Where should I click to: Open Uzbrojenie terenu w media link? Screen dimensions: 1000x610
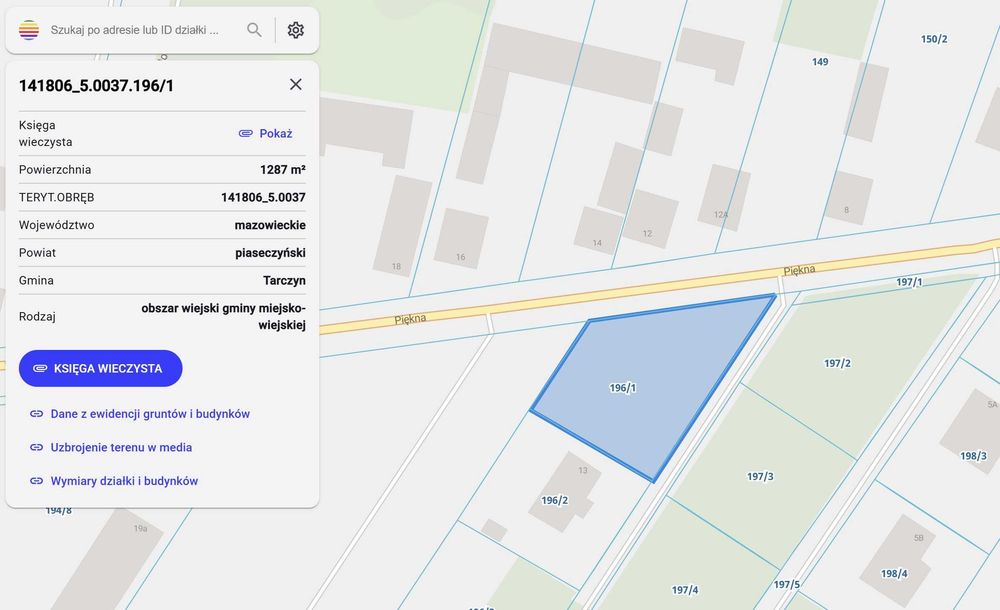121,447
